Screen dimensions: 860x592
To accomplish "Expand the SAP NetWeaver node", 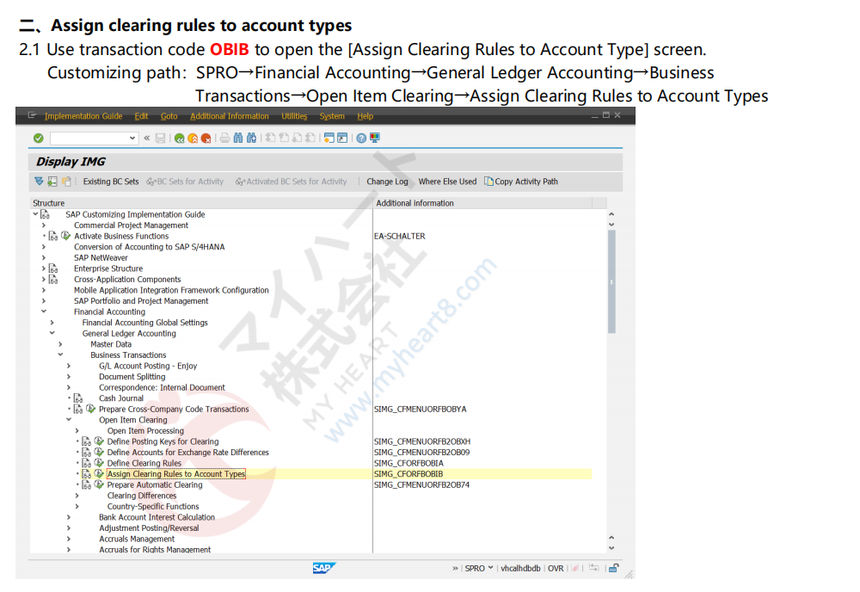I will pos(44,258).
